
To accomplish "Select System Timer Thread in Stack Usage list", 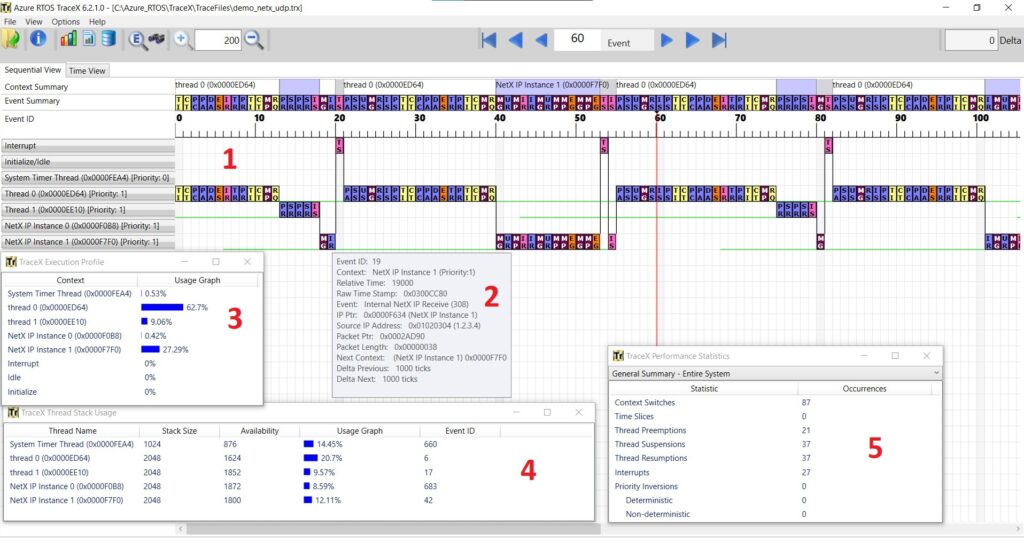I will pos(299,444).
